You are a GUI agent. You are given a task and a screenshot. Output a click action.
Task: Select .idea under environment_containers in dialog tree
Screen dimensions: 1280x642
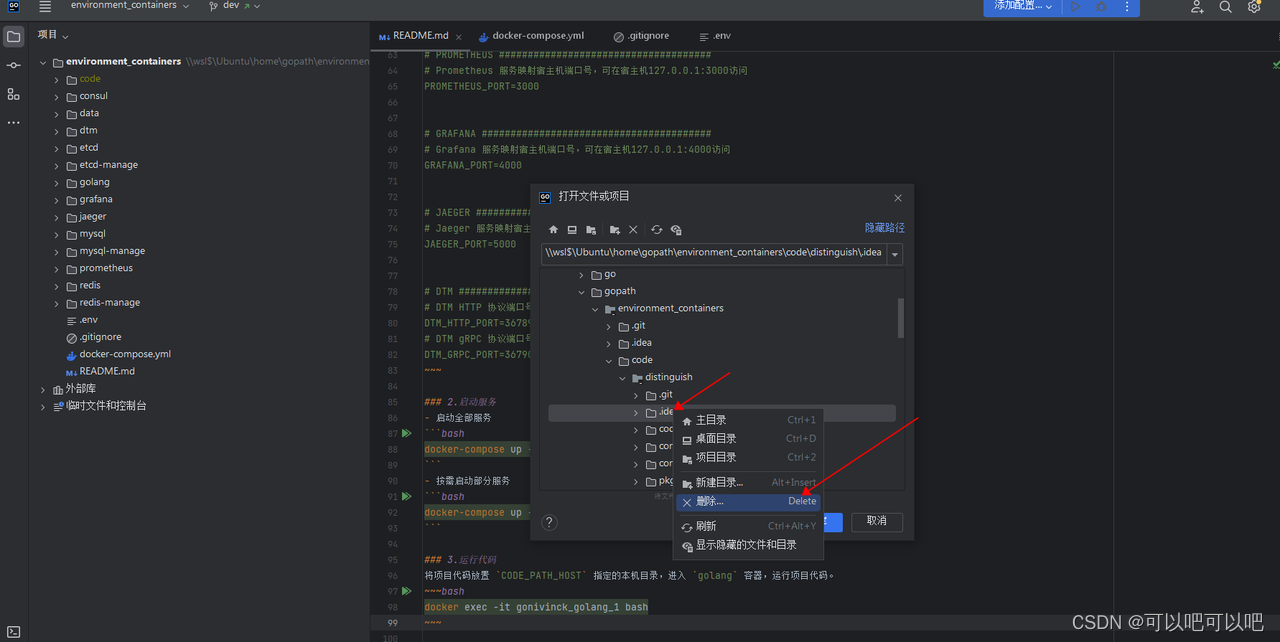(641, 343)
